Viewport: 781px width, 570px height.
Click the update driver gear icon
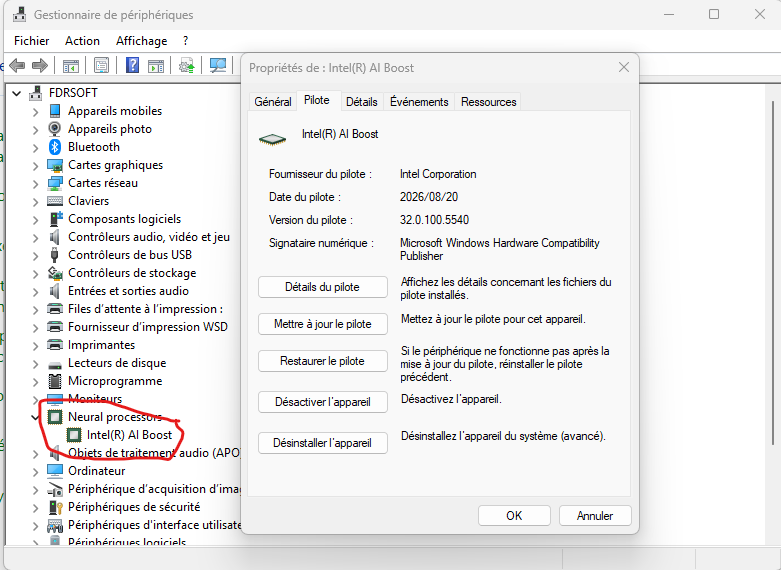pos(187,65)
